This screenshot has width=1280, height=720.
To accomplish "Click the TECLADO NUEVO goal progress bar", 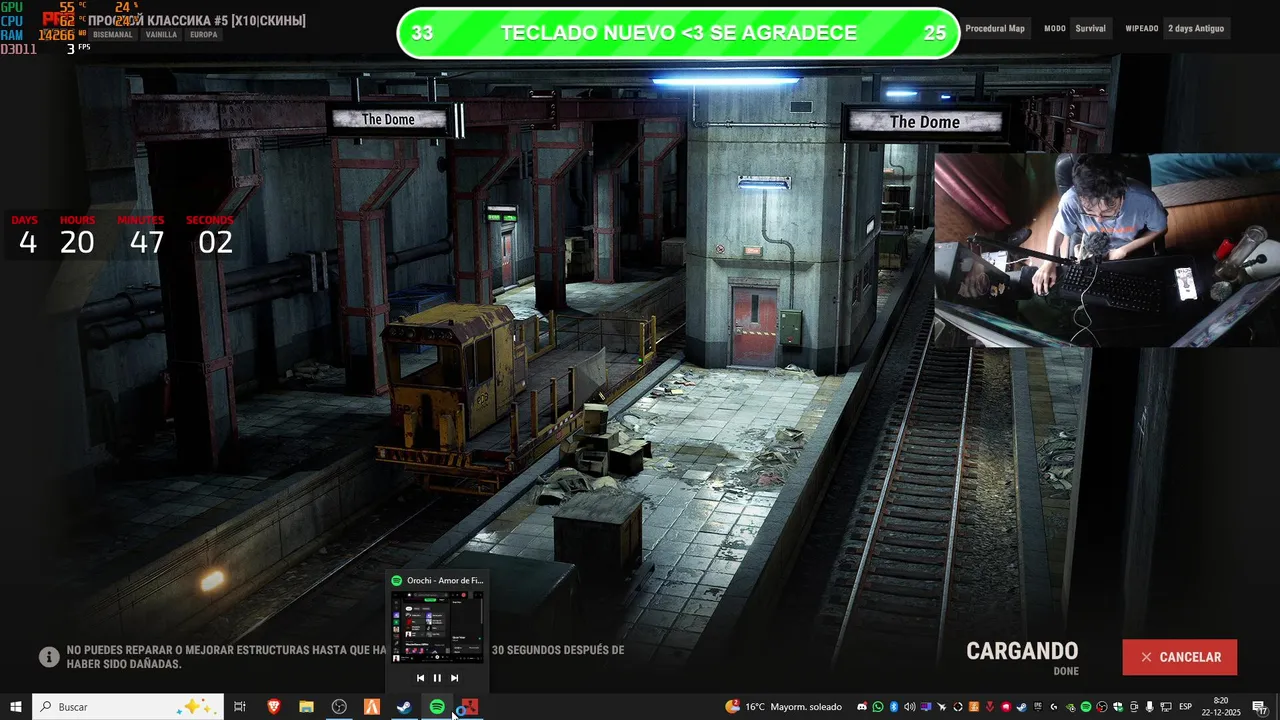I will point(679,33).
